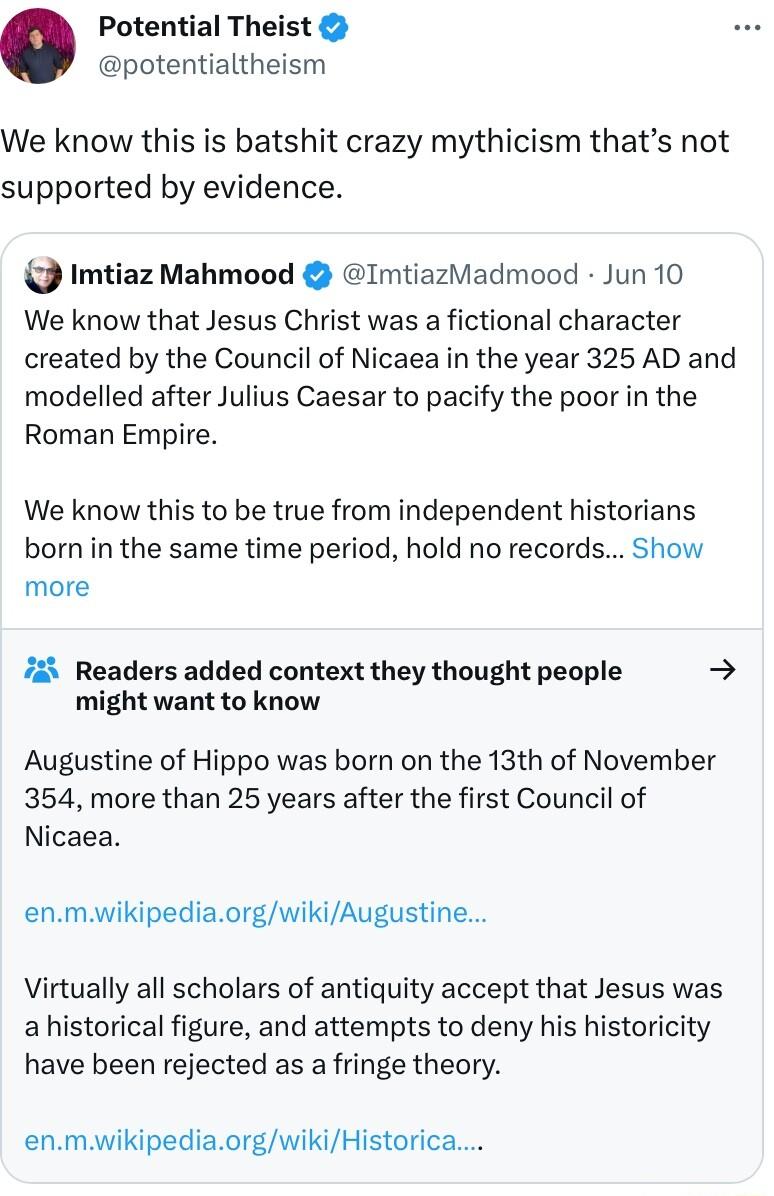Click the @potentialtheism handle
774x1196 pixels.
pos(211,64)
